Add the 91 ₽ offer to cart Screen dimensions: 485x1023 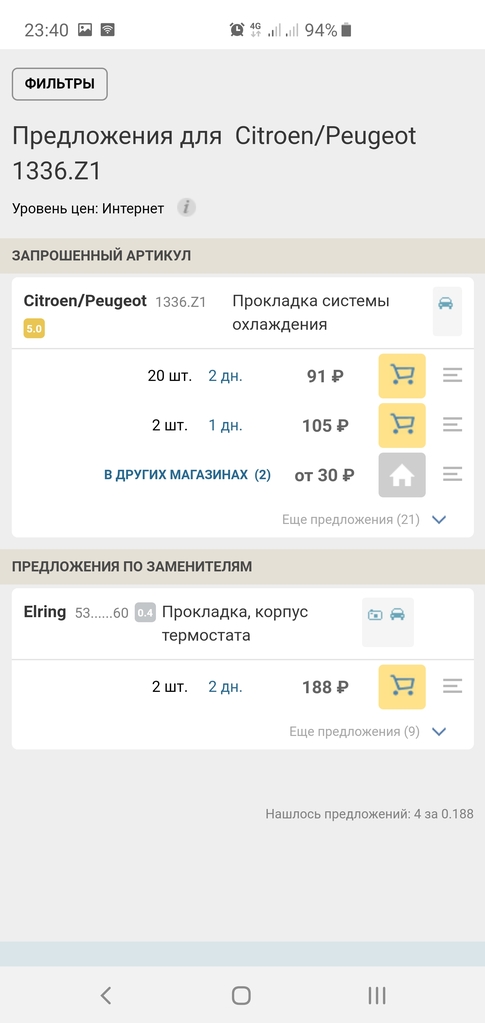(402, 376)
